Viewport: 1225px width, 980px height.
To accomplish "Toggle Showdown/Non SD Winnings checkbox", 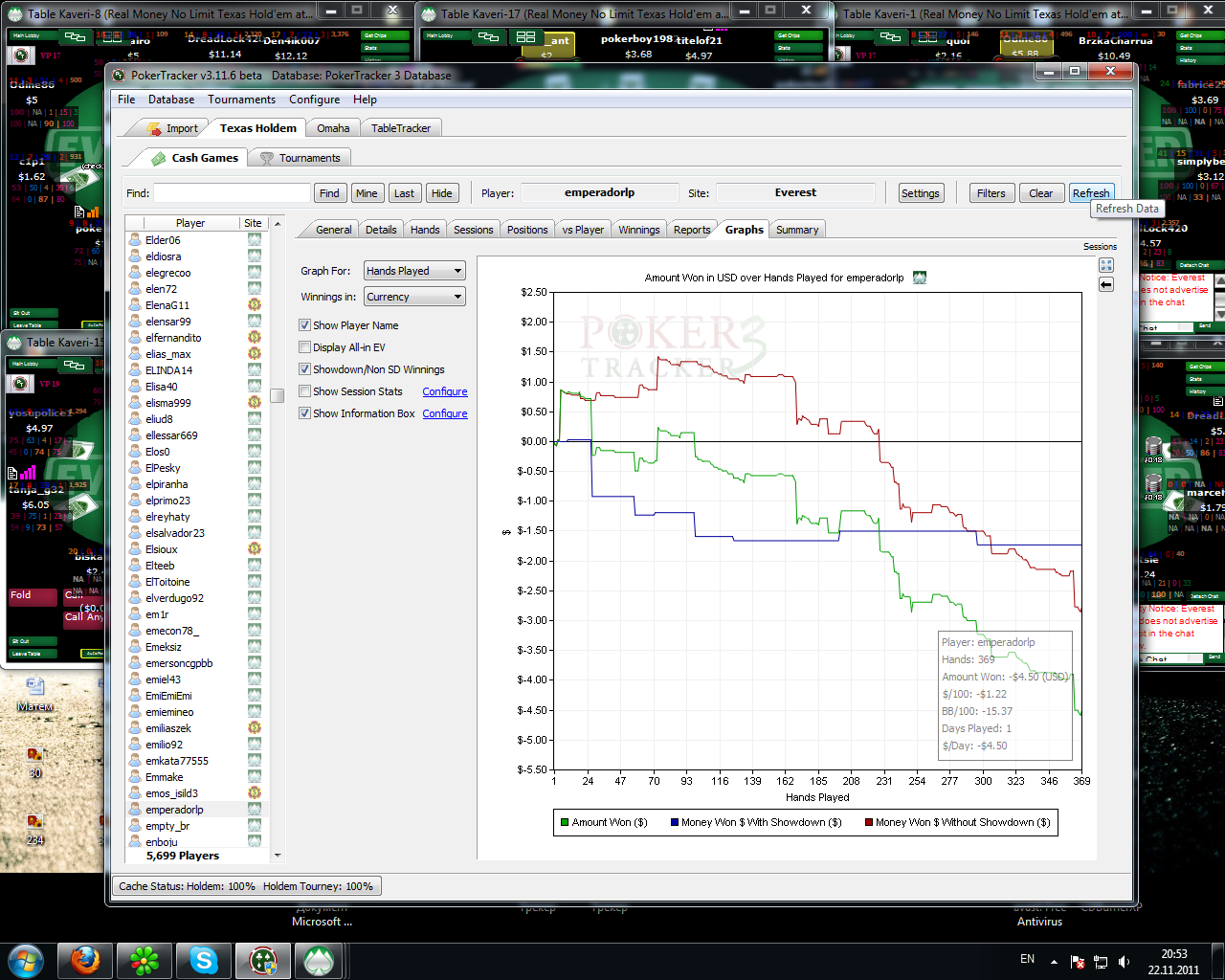I will (x=304, y=369).
